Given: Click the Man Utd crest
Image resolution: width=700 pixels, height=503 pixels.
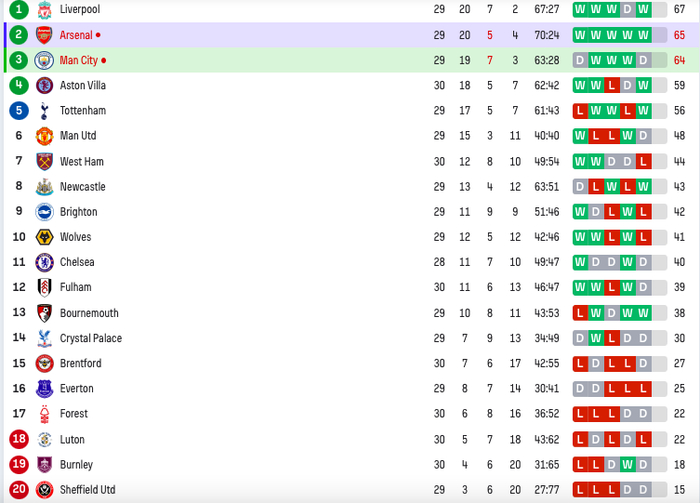Looking at the screenshot, I should (x=44, y=136).
